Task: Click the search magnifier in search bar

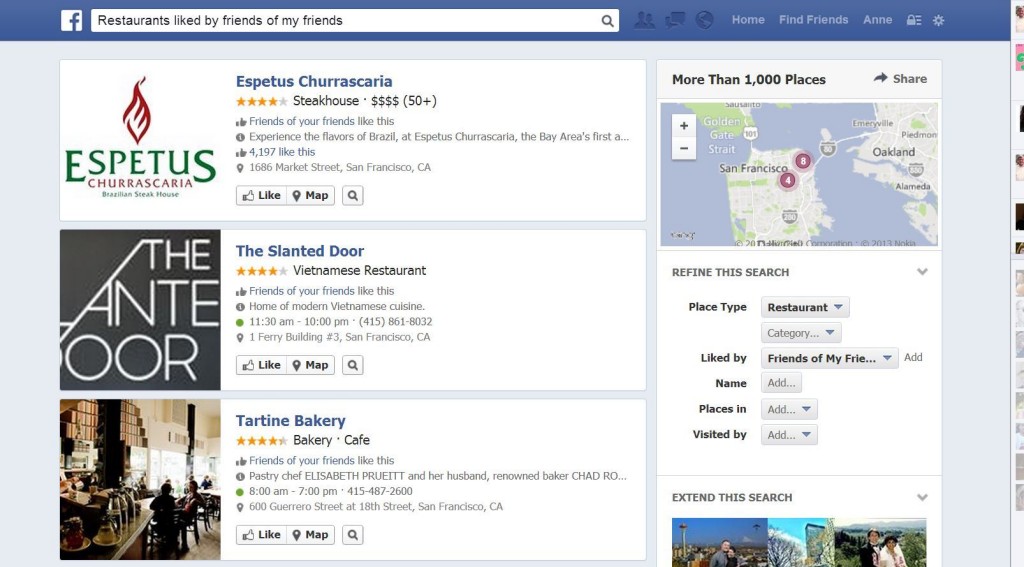Action: (607, 21)
